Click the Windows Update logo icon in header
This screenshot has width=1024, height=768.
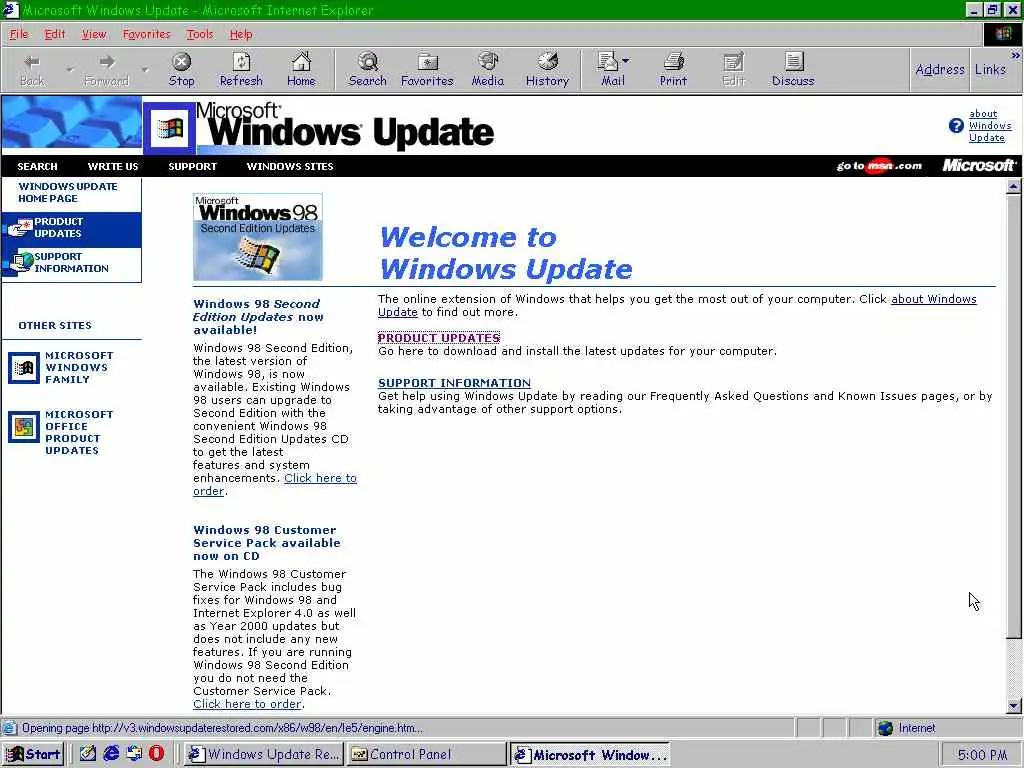click(169, 128)
